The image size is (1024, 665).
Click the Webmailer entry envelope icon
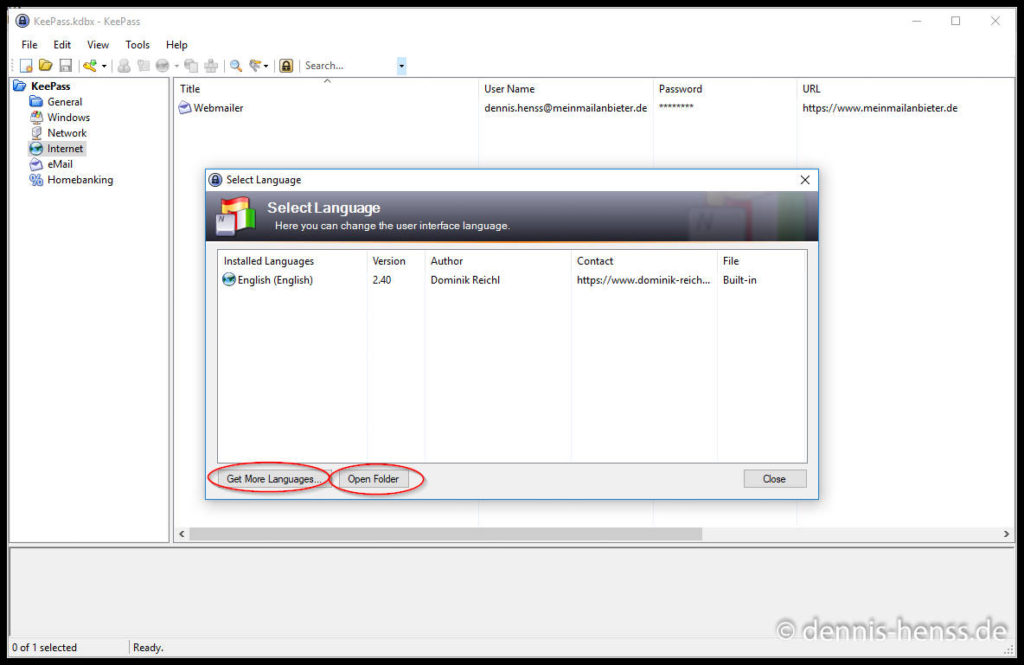(185, 108)
